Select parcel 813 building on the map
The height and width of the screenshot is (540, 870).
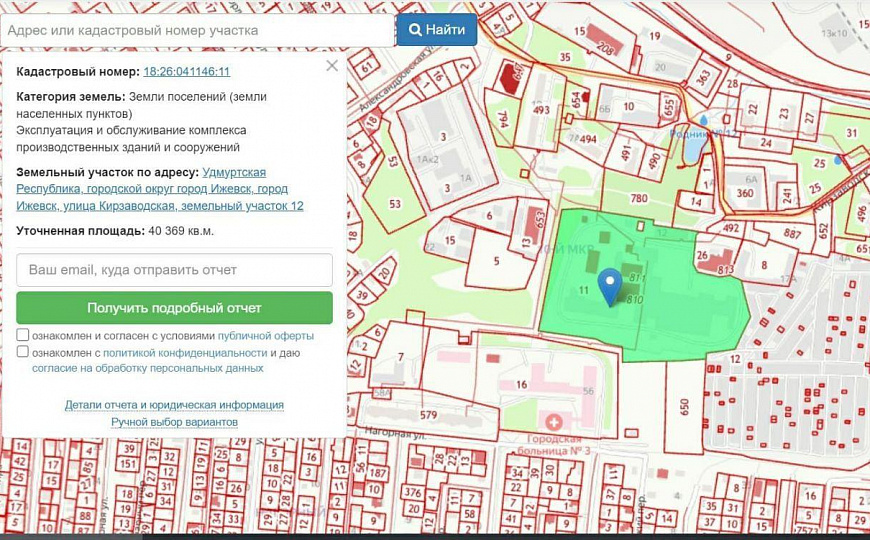725,270
